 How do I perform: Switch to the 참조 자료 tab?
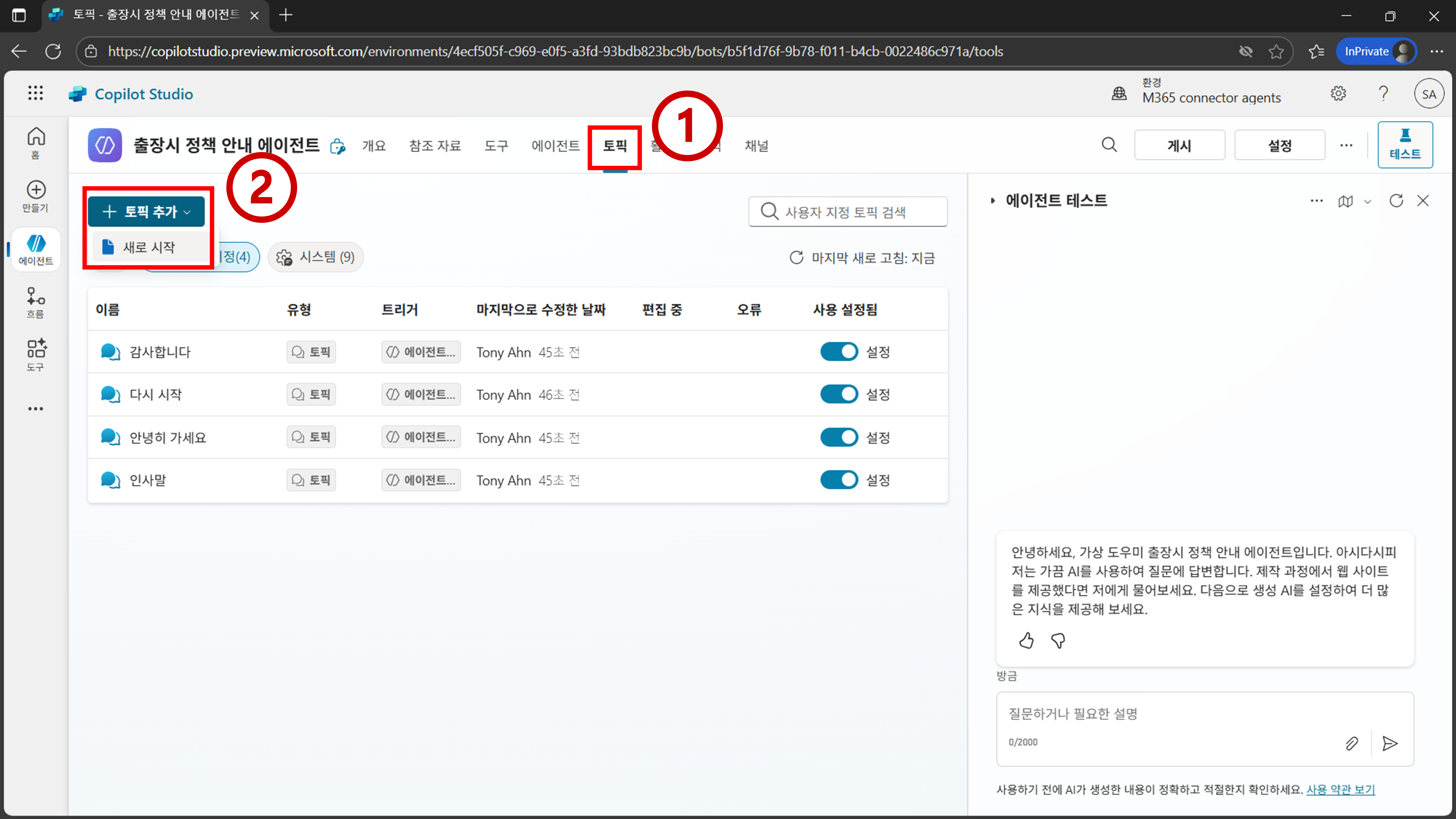coord(435,146)
